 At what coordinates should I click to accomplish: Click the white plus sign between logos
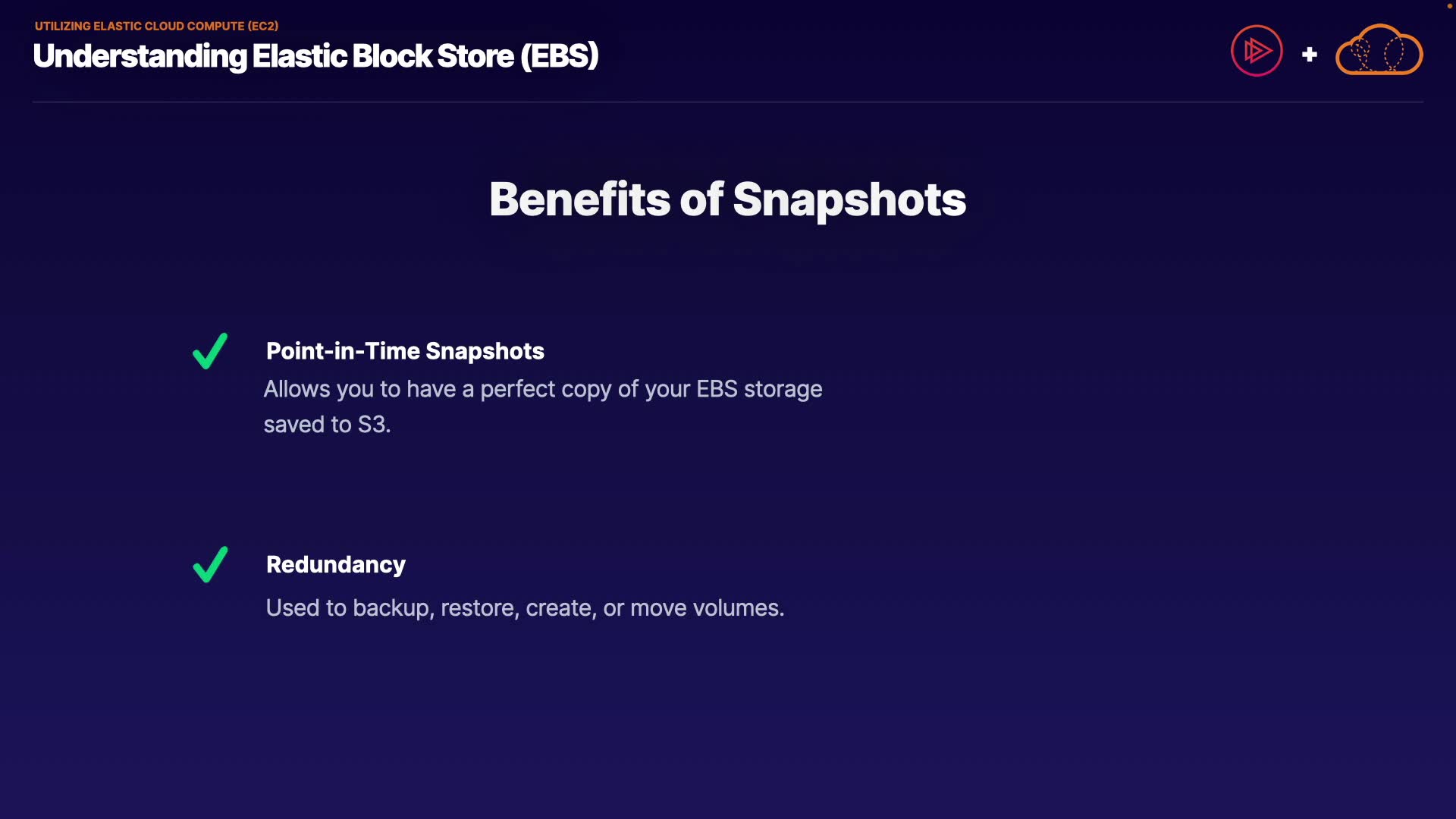pos(1309,55)
